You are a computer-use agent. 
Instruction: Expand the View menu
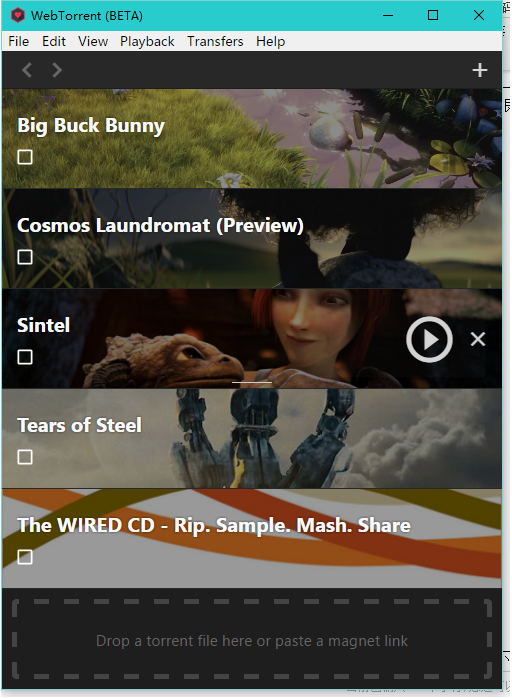(93, 41)
